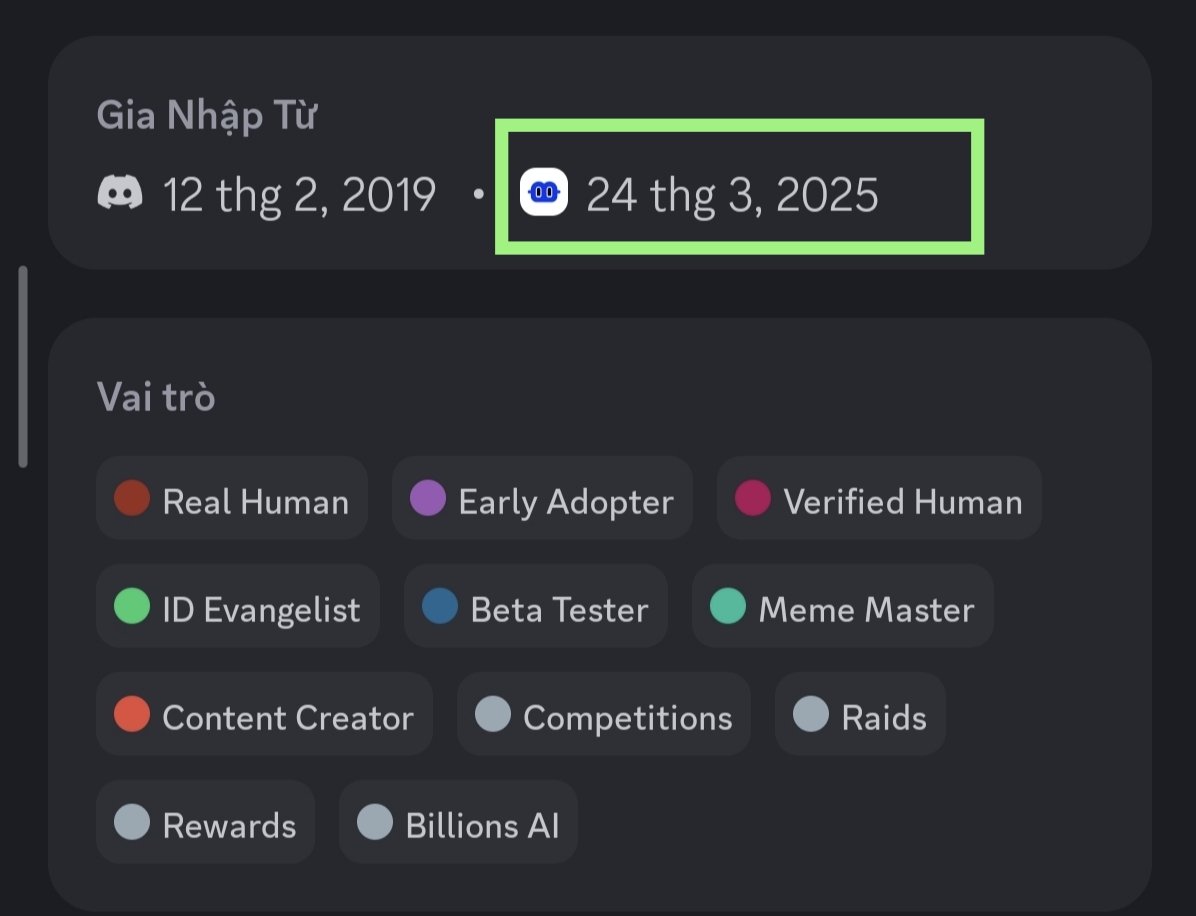Click the Competitions role chip
This screenshot has height=916, width=1196.
click(x=604, y=715)
